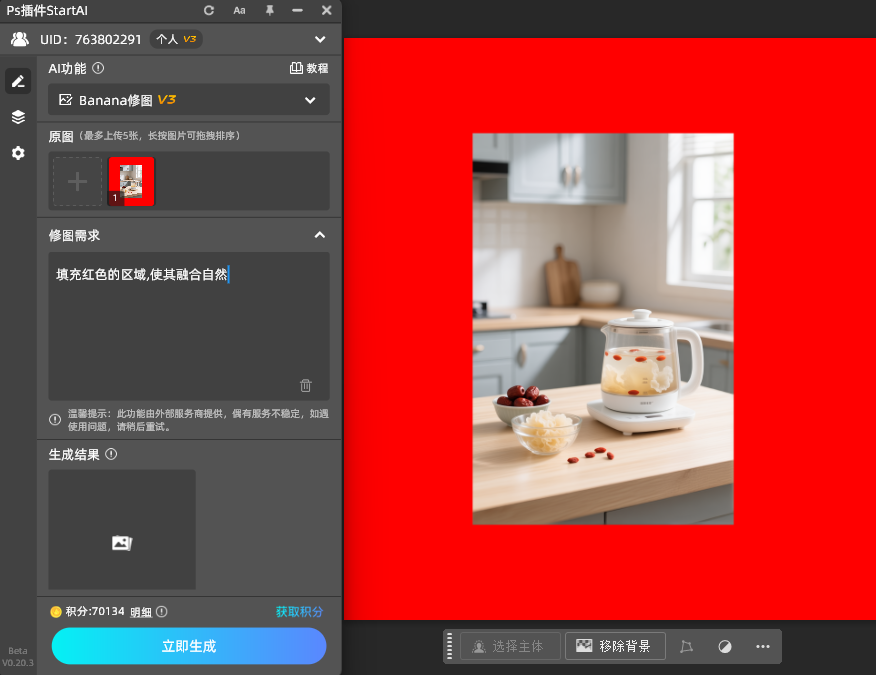Refresh the plugin with the circular arrow icon
Viewport: 876px width, 675px height.
point(207,11)
